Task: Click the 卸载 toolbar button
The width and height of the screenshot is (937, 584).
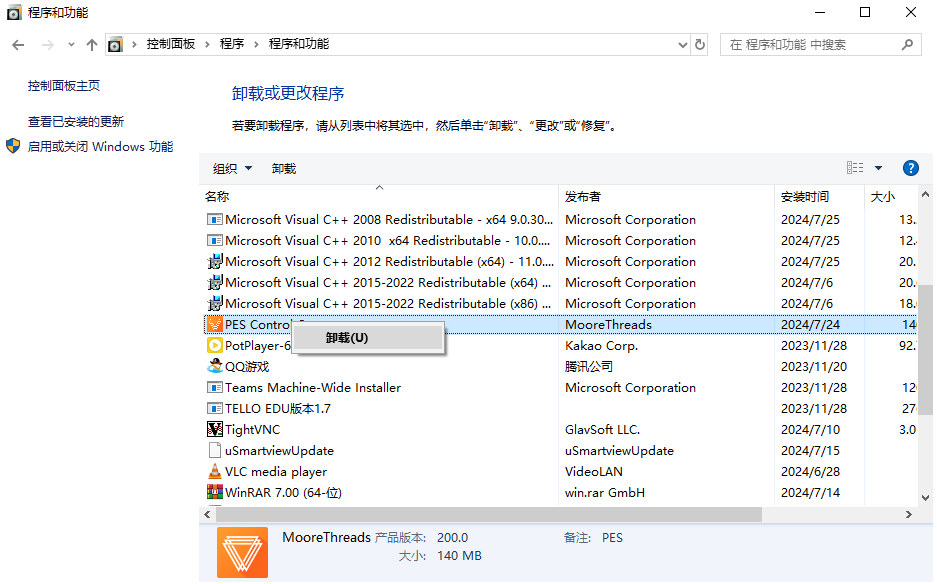Action: click(x=284, y=169)
